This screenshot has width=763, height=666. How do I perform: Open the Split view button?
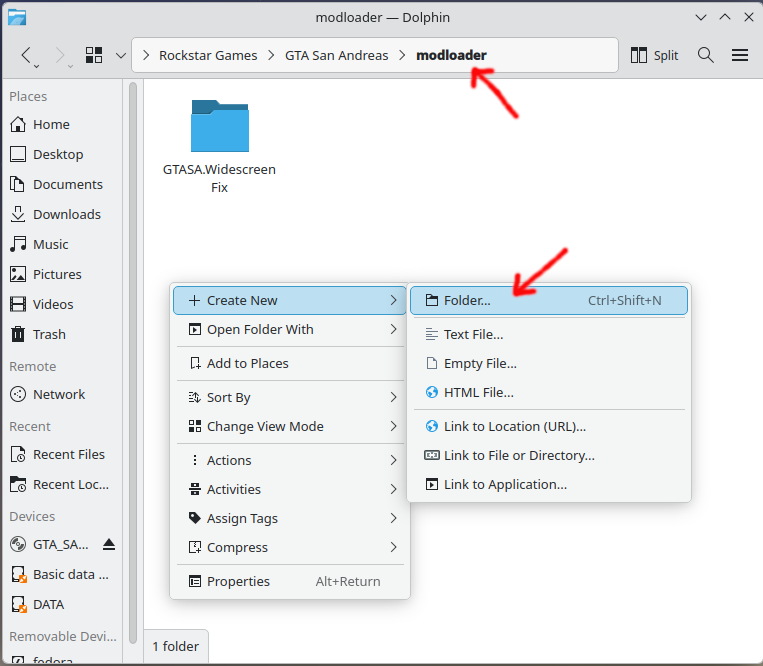tap(654, 55)
